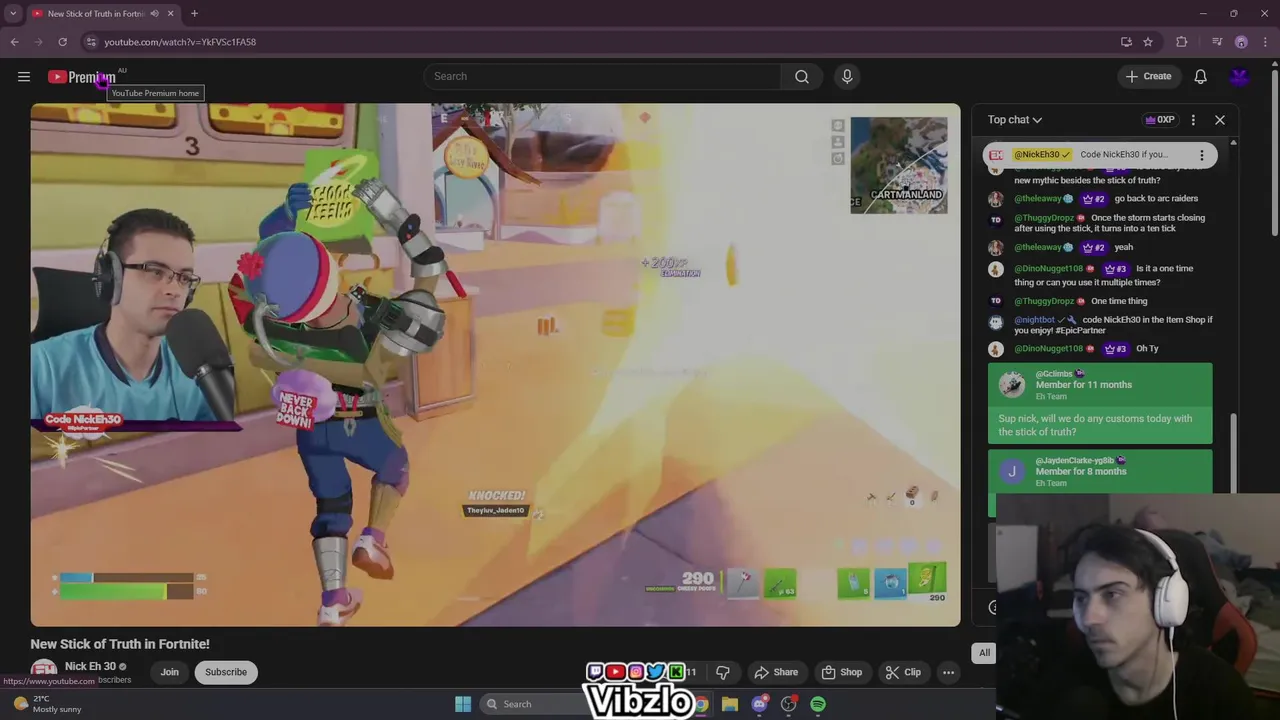This screenshot has width=1280, height=720.
Task: Bookmark this page with star icon
Action: click(x=1148, y=42)
